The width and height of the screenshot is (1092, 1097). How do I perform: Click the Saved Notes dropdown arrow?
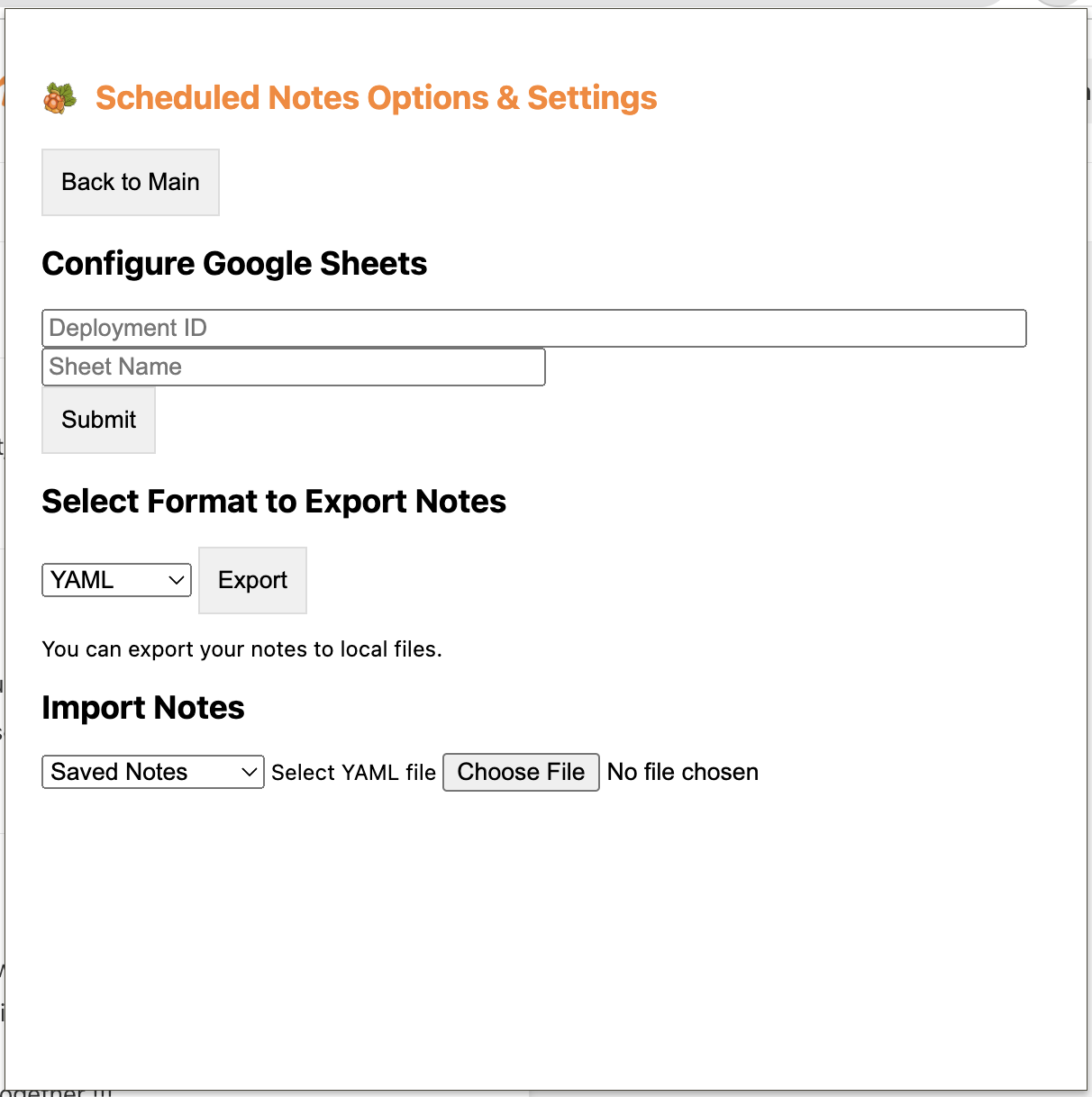click(250, 772)
